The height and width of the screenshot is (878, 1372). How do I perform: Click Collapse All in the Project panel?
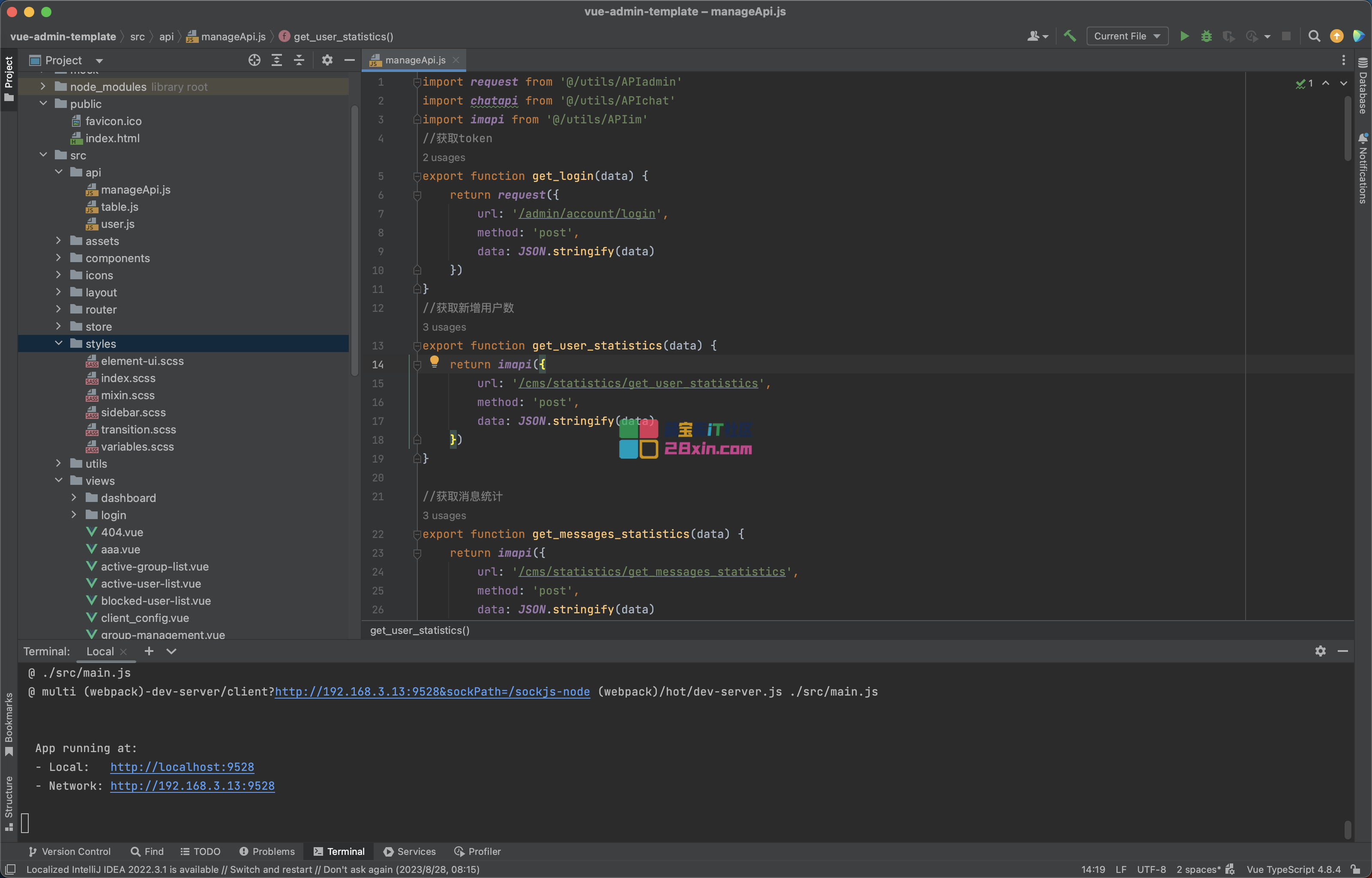(x=299, y=60)
